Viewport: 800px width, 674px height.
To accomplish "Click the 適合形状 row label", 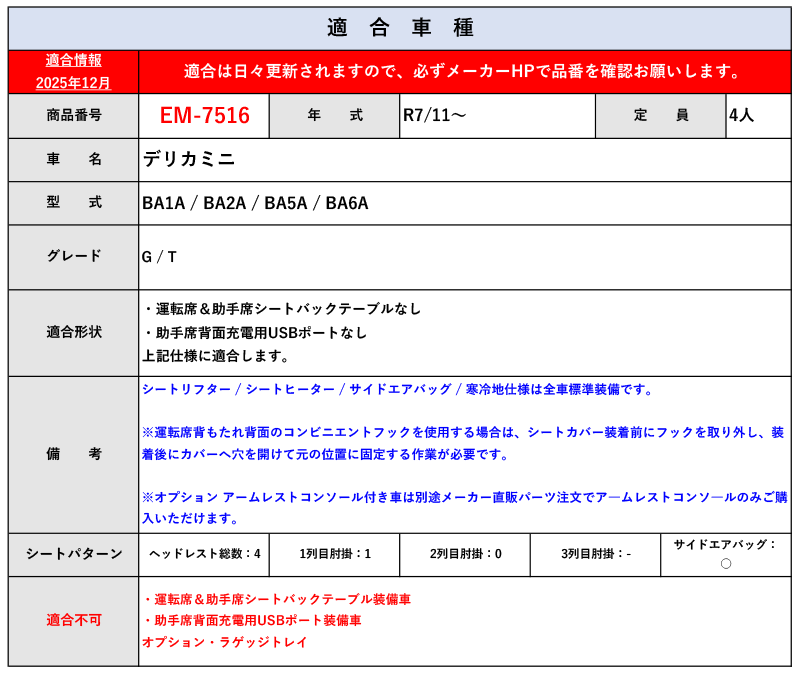I will [73, 332].
